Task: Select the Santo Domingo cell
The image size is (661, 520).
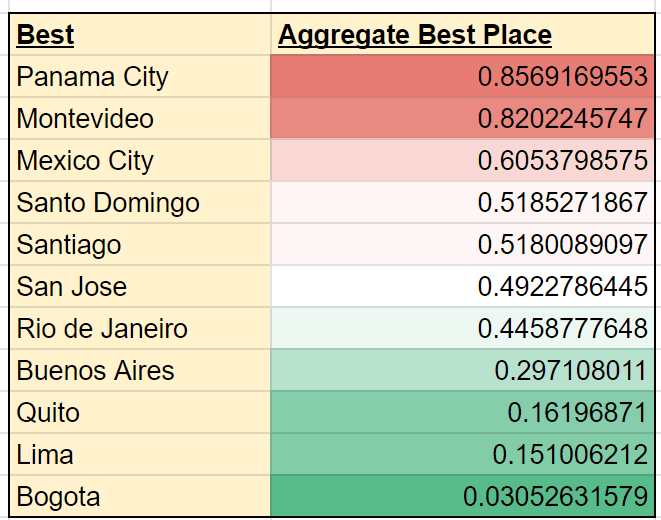Action: pos(140,203)
